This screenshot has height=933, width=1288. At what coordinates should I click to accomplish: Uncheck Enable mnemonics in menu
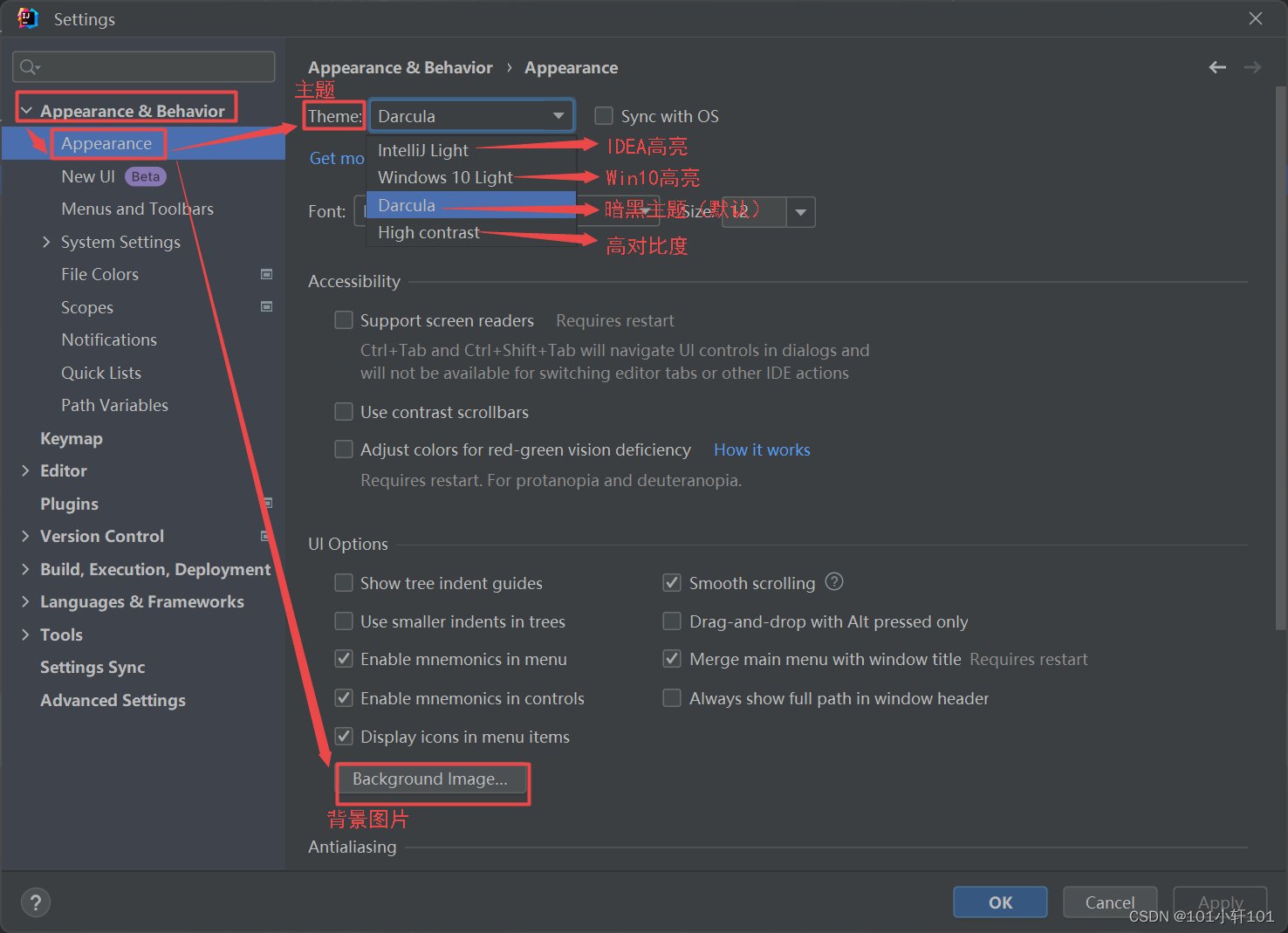tap(344, 659)
